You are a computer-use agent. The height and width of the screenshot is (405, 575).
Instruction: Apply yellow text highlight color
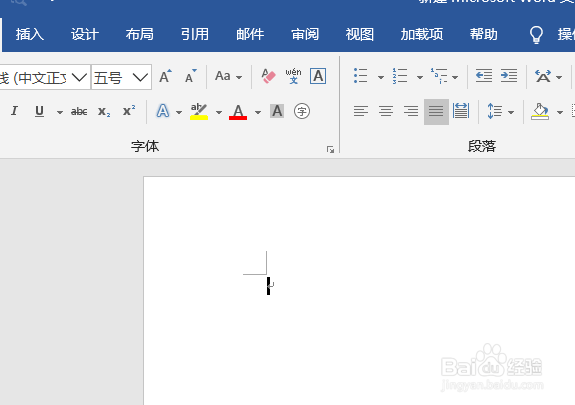tap(199, 111)
